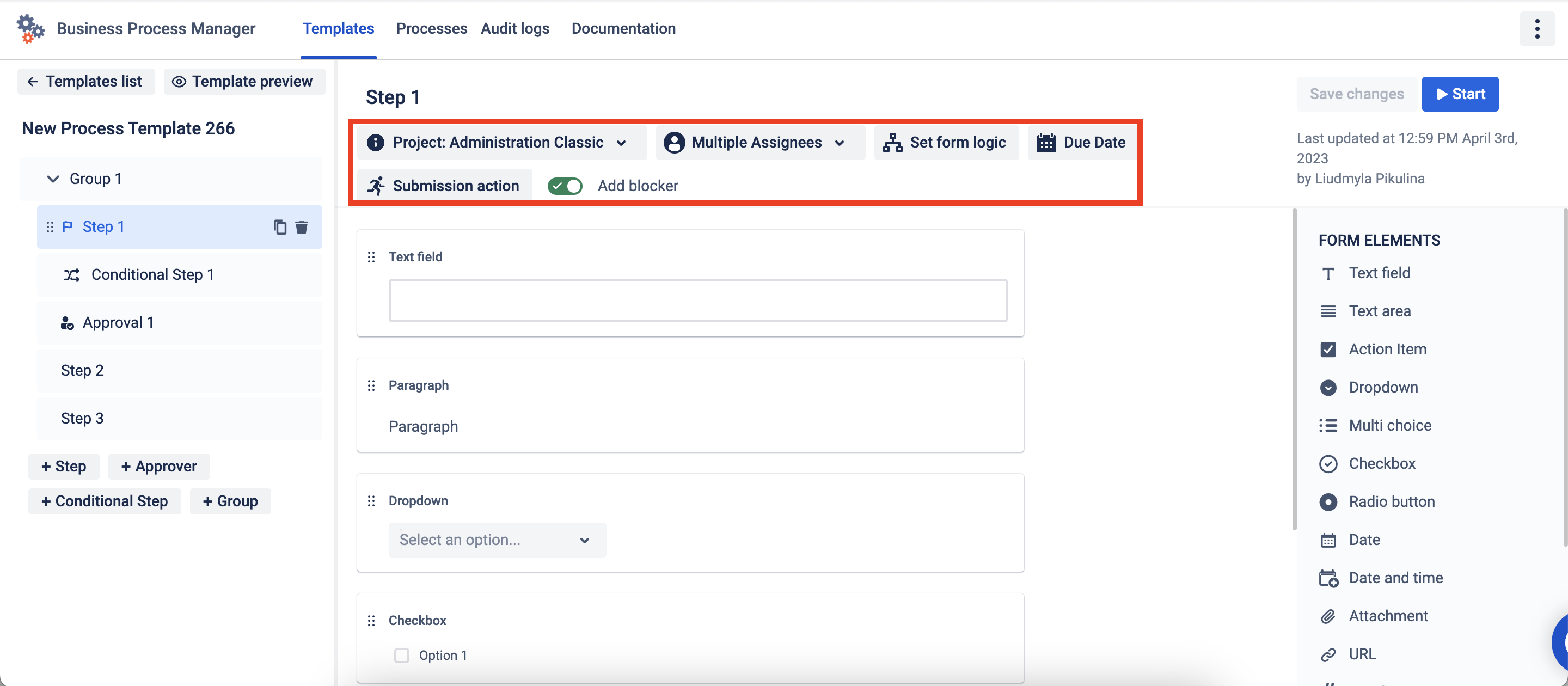Viewport: 1568px width, 686px height.
Task: Add Attachment form element from sidebar
Action: [x=1388, y=616]
